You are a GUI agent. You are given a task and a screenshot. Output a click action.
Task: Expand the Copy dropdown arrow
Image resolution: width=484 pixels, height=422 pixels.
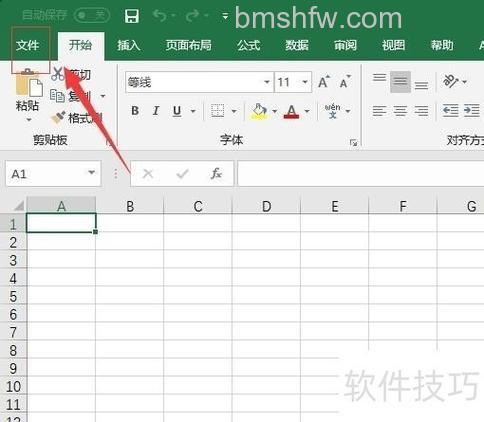(103, 96)
